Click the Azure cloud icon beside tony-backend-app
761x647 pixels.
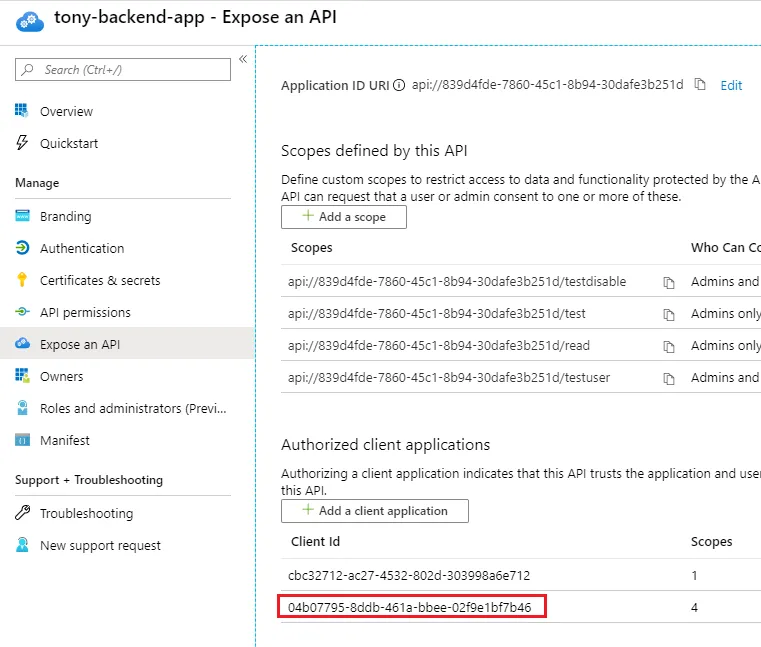click(27, 20)
